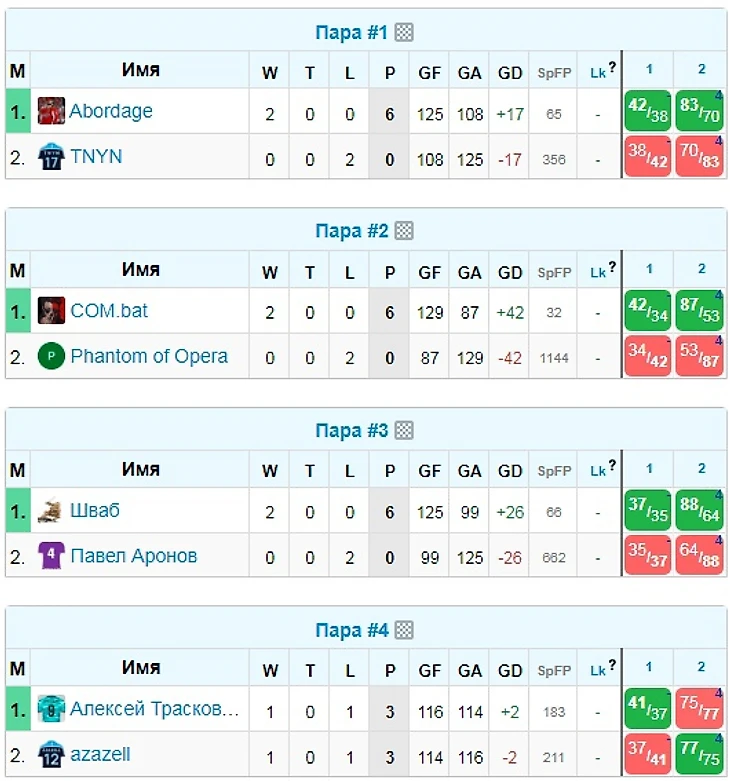Open Abordage player profile link
730x781 pixels.
pyautogui.click(x=111, y=111)
